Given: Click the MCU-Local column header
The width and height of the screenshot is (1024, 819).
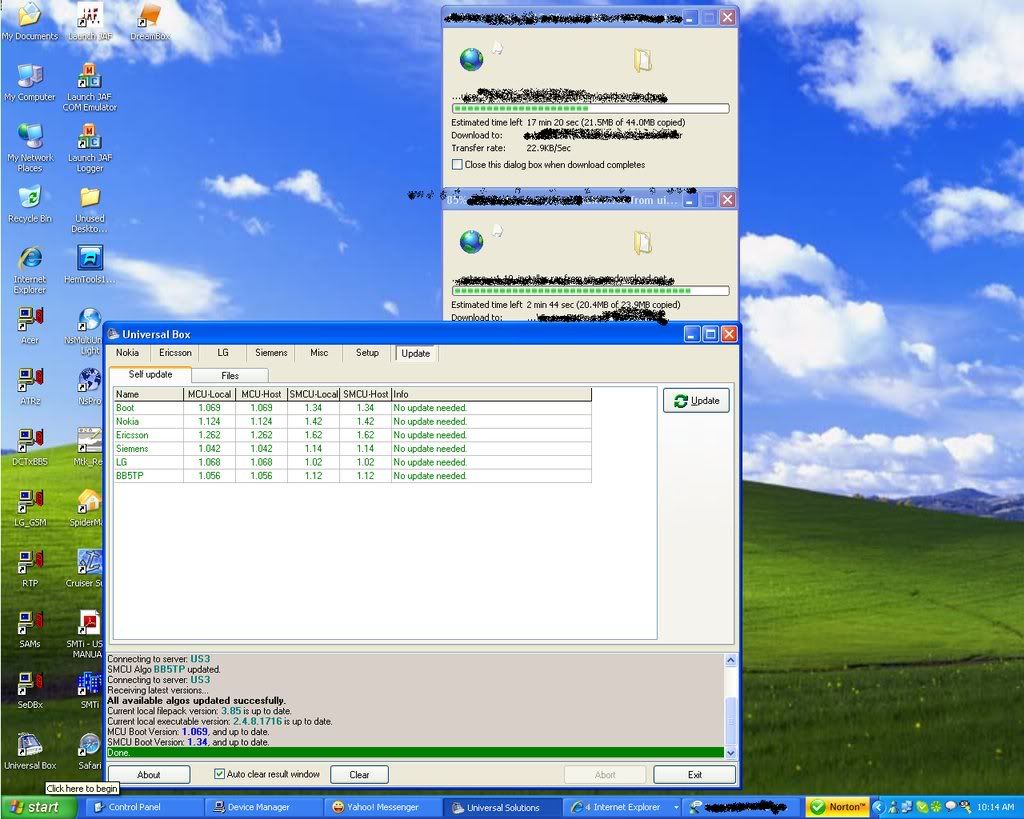Looking at the screenshot, I should pos(210,394).
